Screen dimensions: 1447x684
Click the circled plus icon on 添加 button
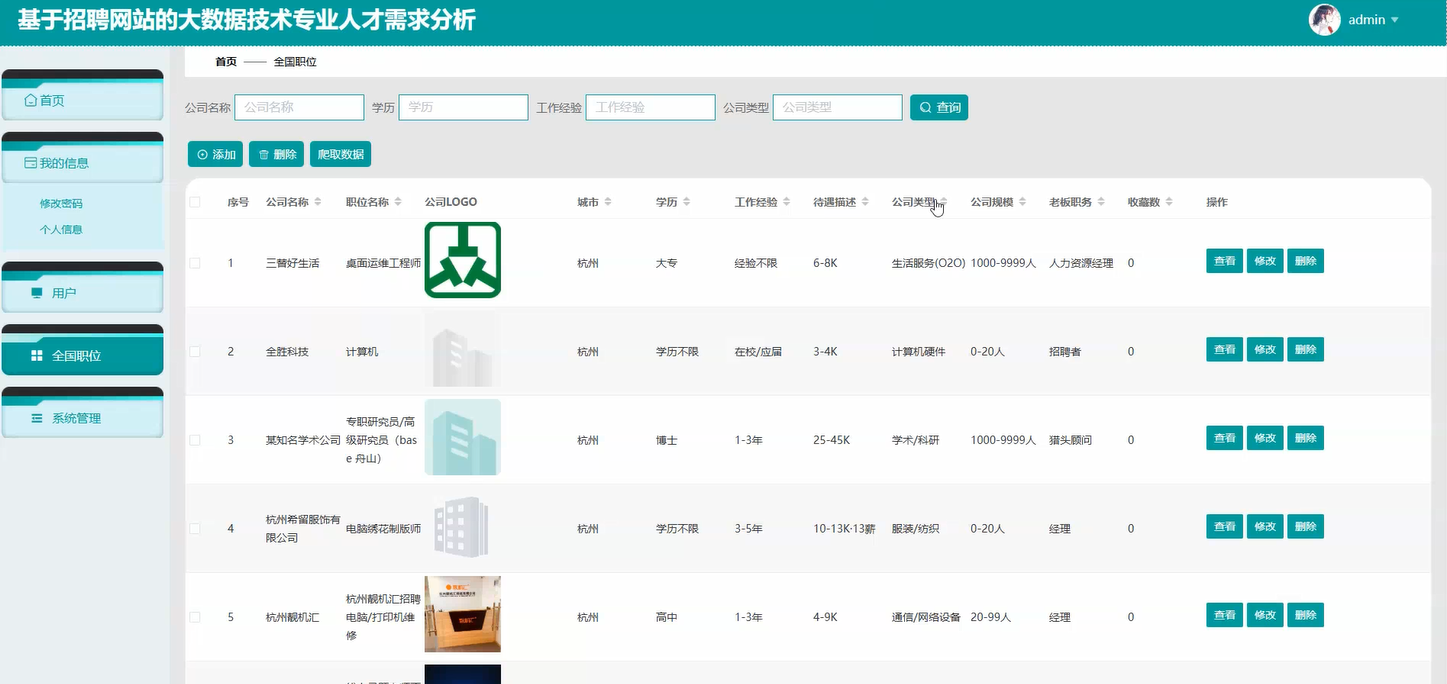201,154
